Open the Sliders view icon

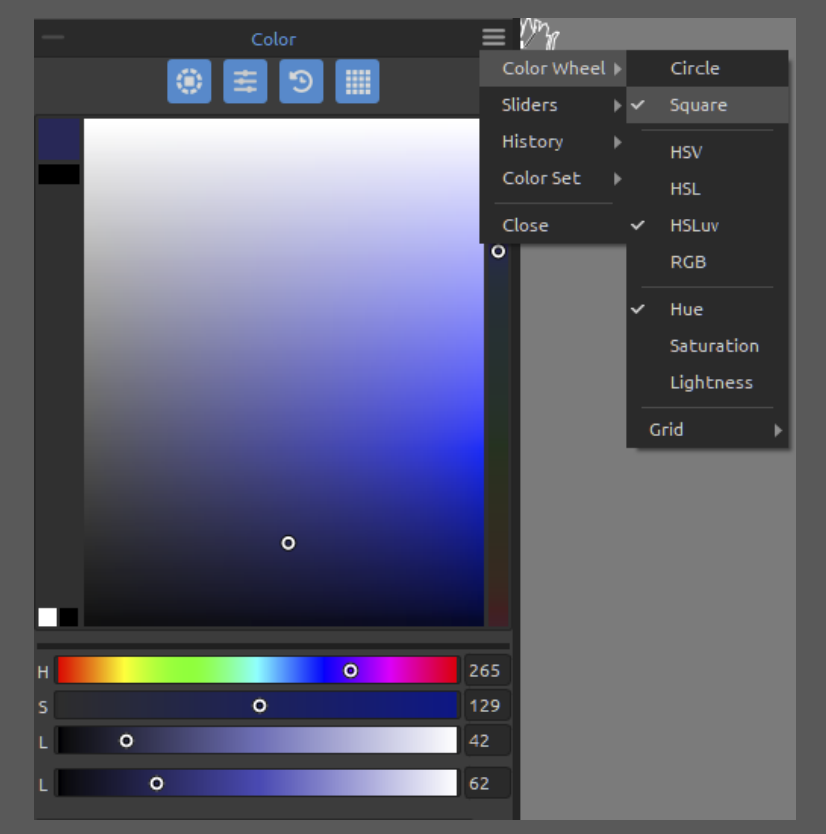pyautogui.click(x=245, y=82)
